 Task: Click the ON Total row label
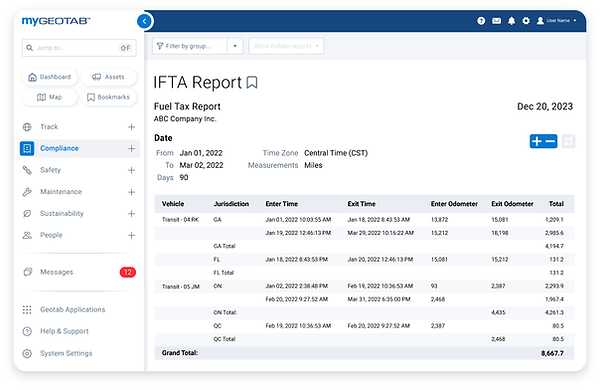coord(225,313)
